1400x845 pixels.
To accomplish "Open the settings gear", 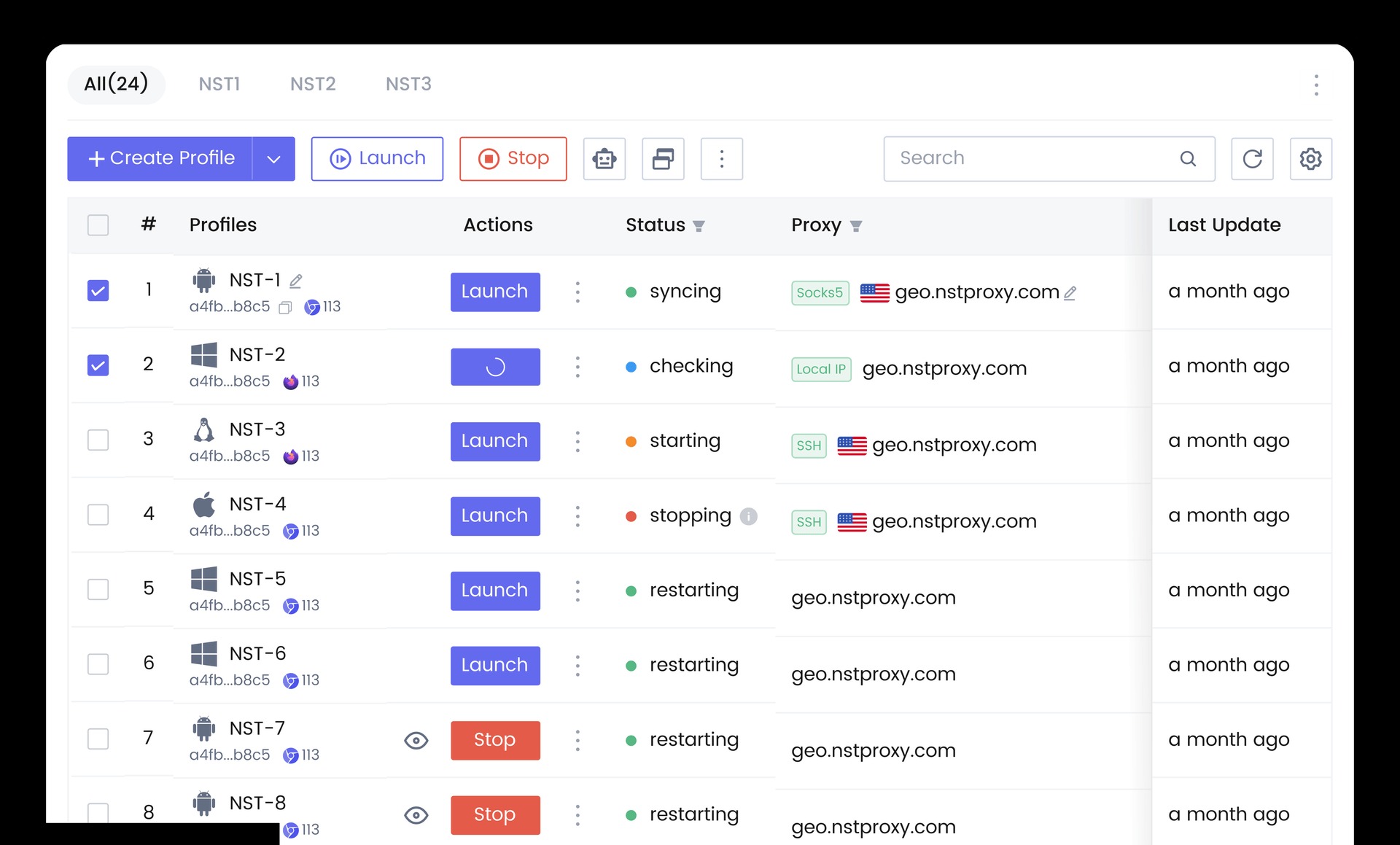I will point(1311,159).
